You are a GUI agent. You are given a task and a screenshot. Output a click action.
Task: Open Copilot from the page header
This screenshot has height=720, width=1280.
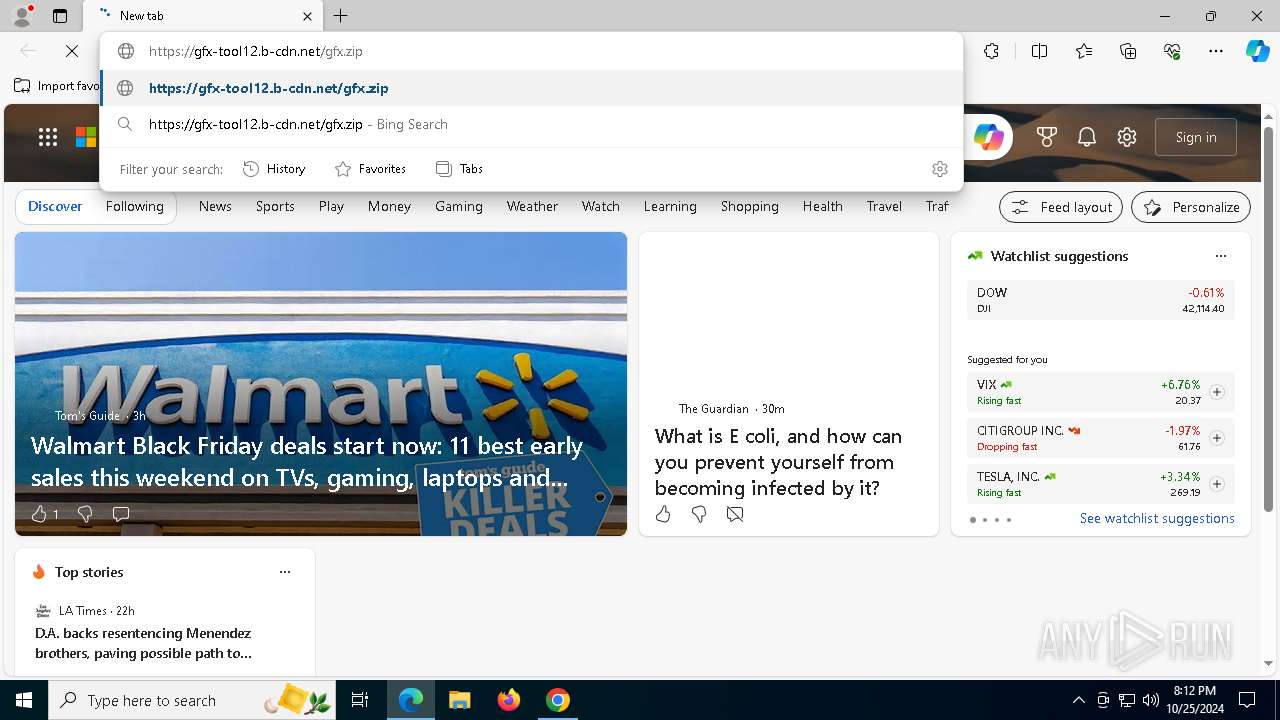pos(988,137)
